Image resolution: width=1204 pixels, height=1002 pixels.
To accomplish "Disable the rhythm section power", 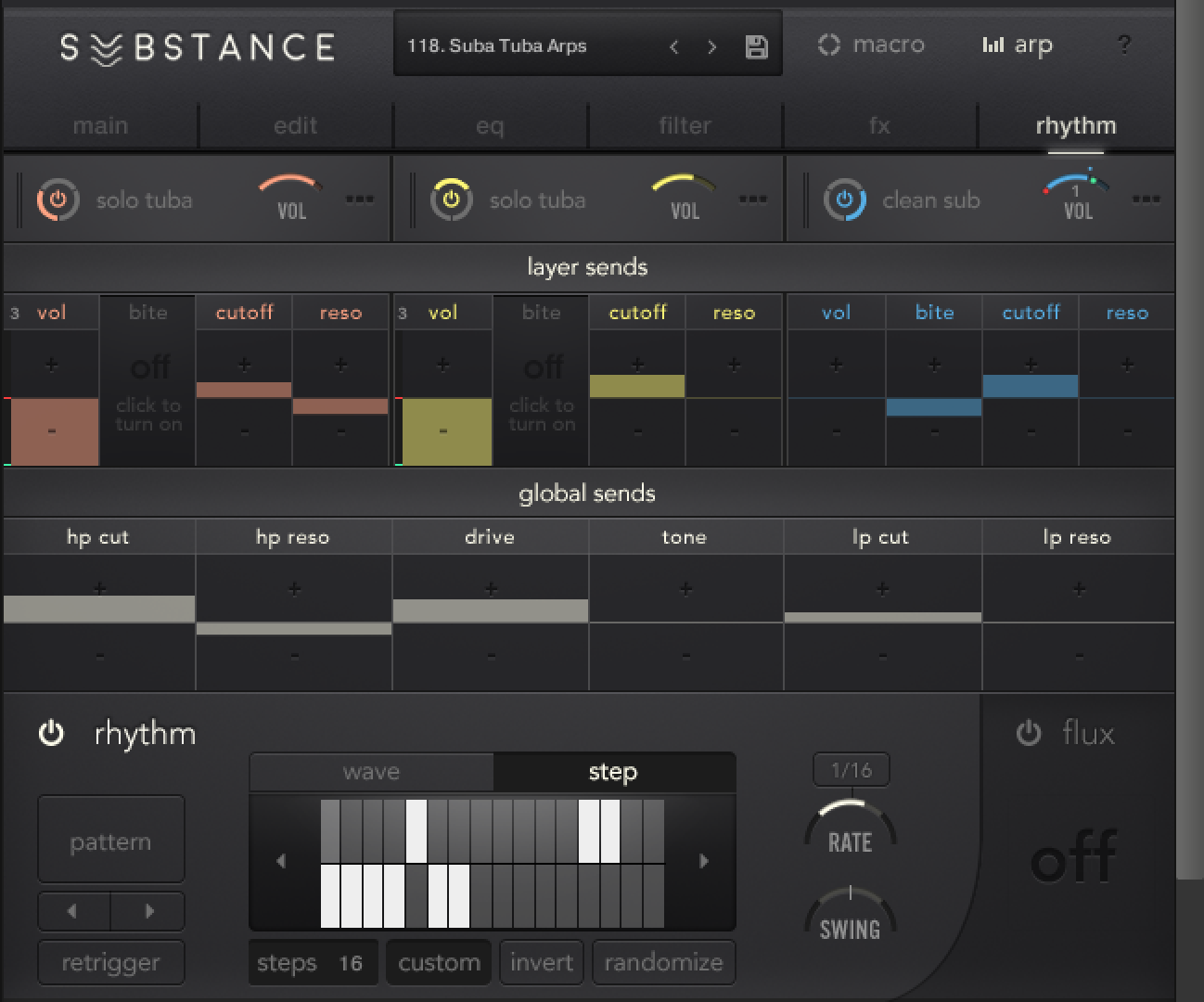I will [51, 733].
